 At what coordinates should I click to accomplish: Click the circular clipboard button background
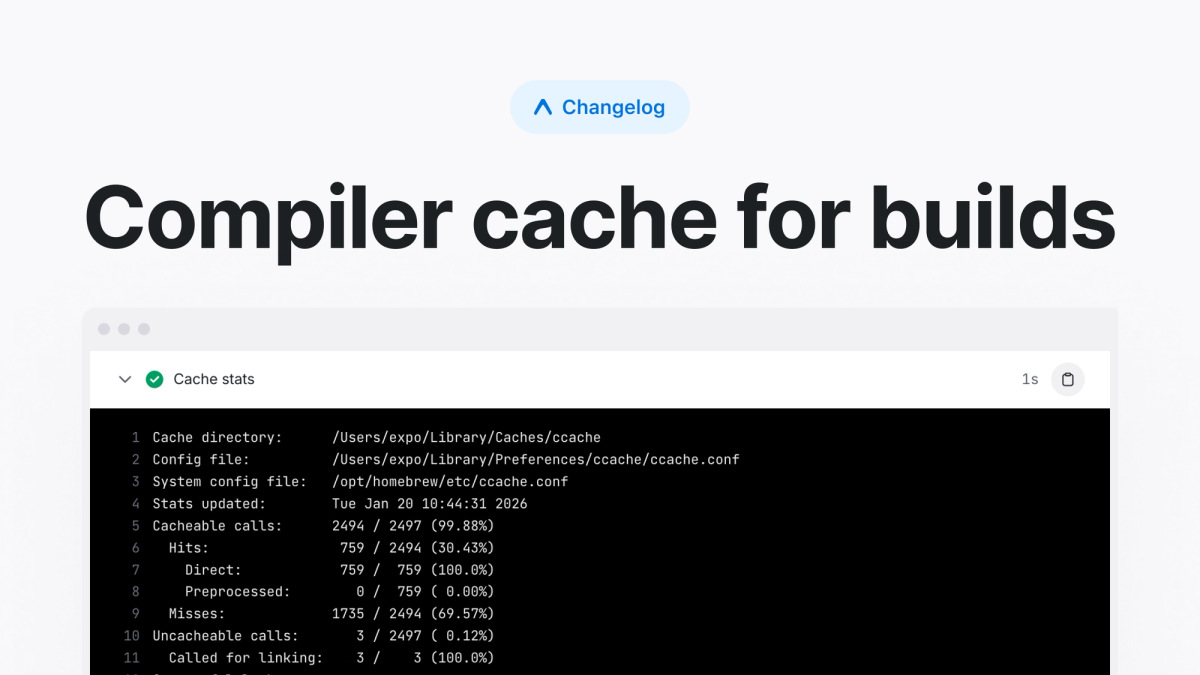click(x=1067, y=379)
